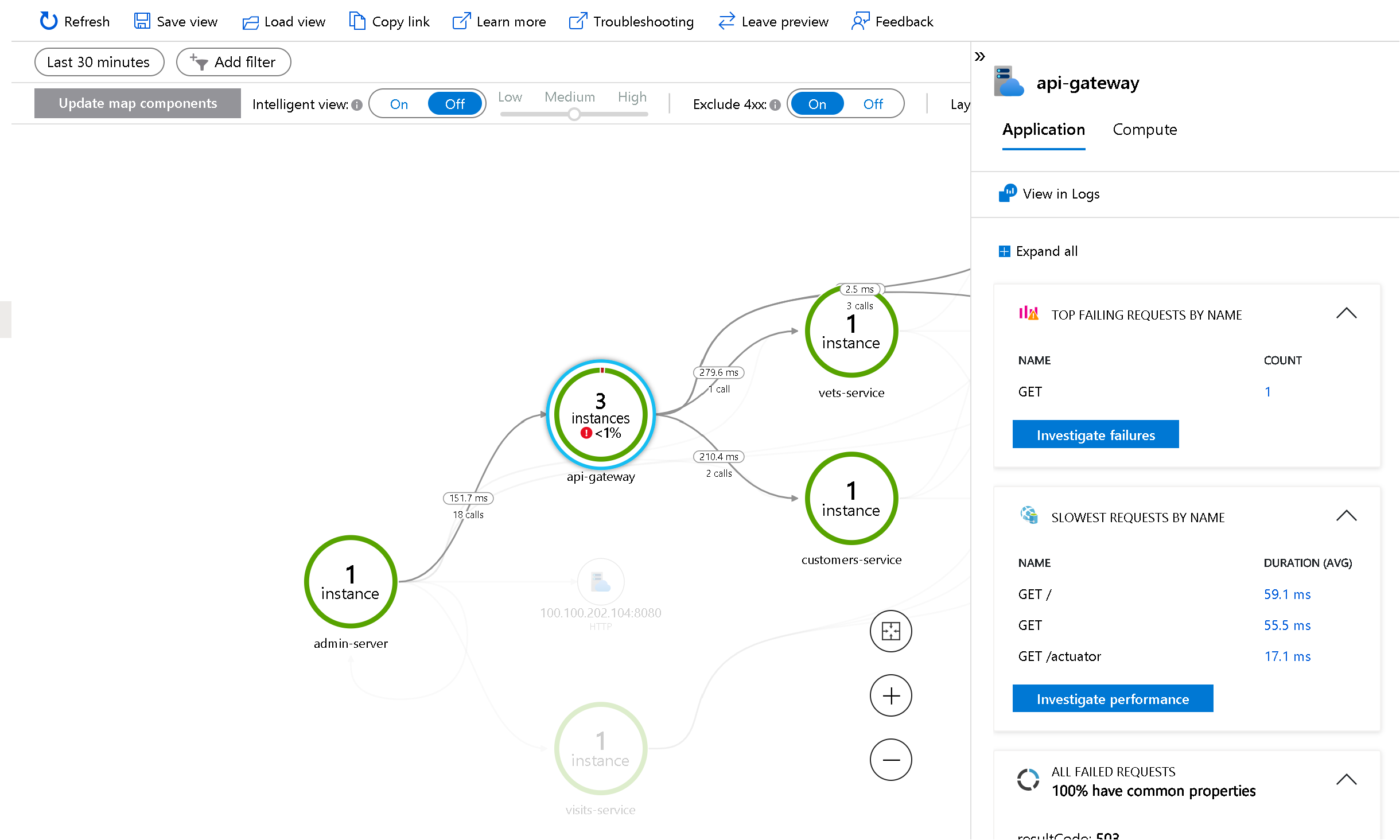This screenshot has width=1400, height=840.
Task: Click the Copy link icon
Action: (x=358, y=20)
